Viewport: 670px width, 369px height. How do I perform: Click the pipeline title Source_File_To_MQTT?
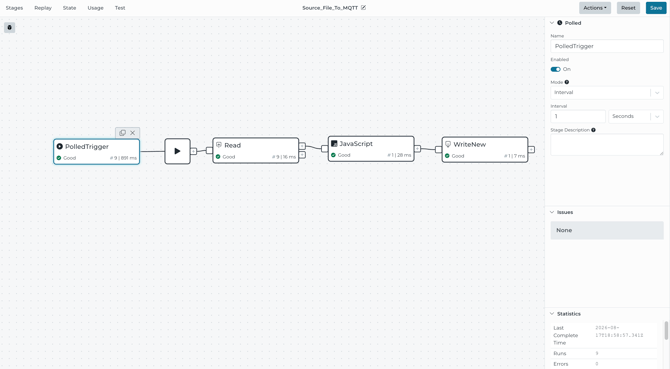330,8
